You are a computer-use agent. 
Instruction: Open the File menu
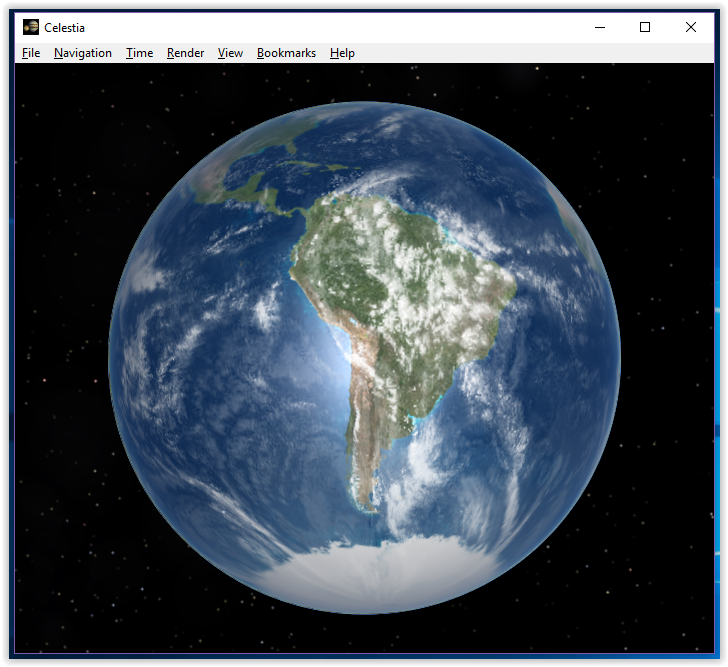[x=31, y=53]
